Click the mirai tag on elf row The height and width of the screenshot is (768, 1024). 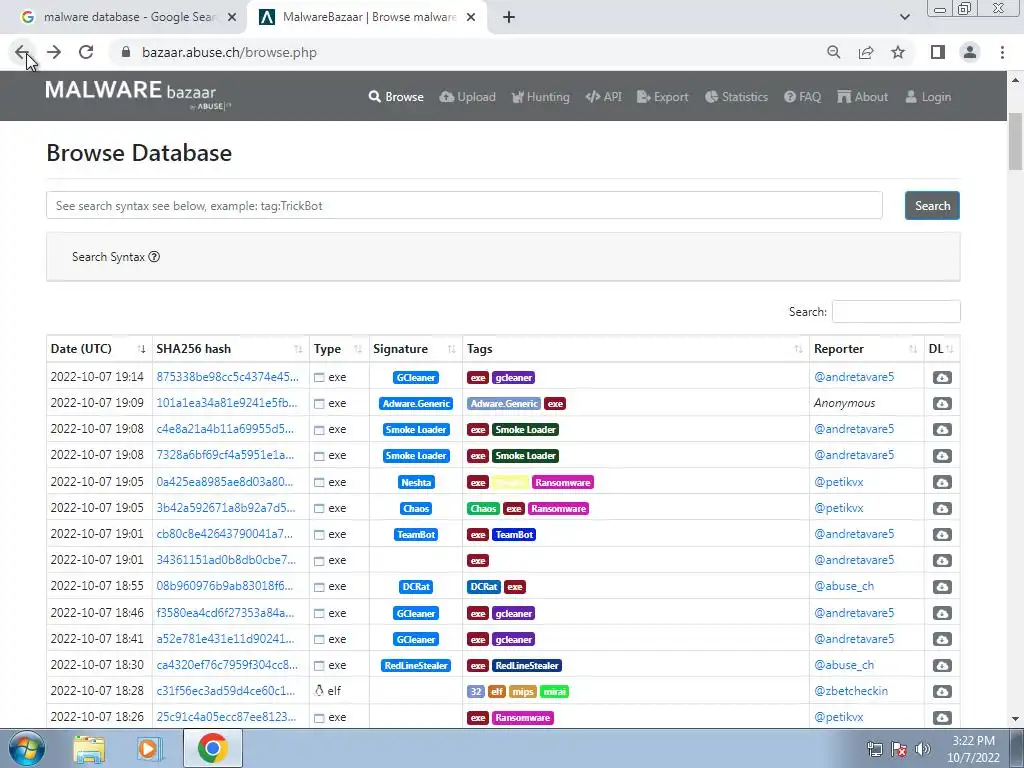pyautogui.click(x=554, y=692)
